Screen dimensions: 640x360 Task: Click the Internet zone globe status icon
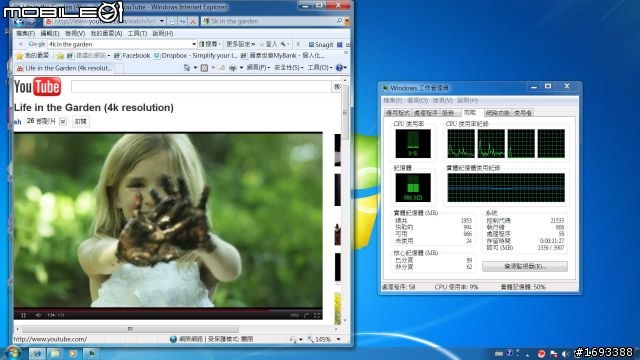173,339
